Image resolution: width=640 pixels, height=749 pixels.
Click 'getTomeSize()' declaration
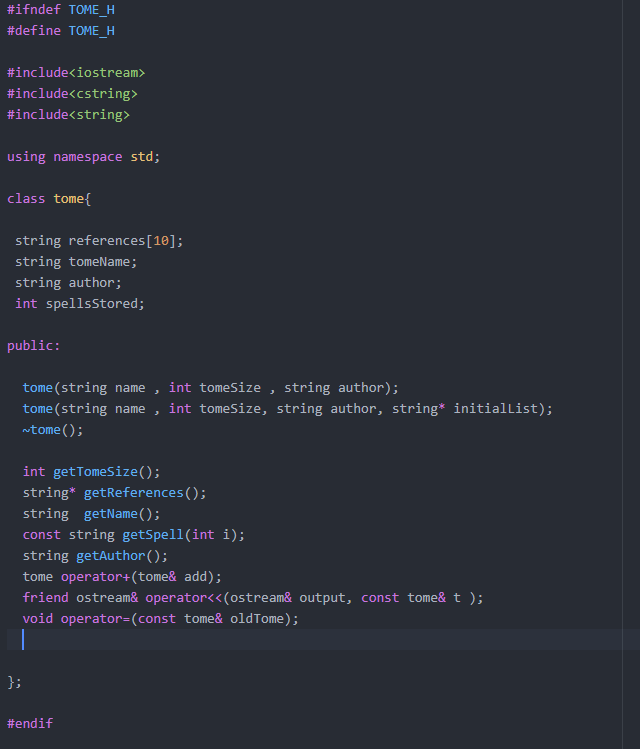pyautogui.click(x=91, y=472)
